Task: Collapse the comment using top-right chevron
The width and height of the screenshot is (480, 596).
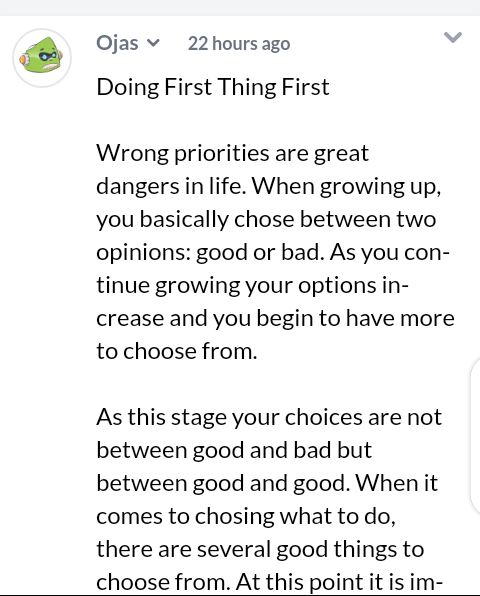Action: pyautogui.click(x=453, y=37)
